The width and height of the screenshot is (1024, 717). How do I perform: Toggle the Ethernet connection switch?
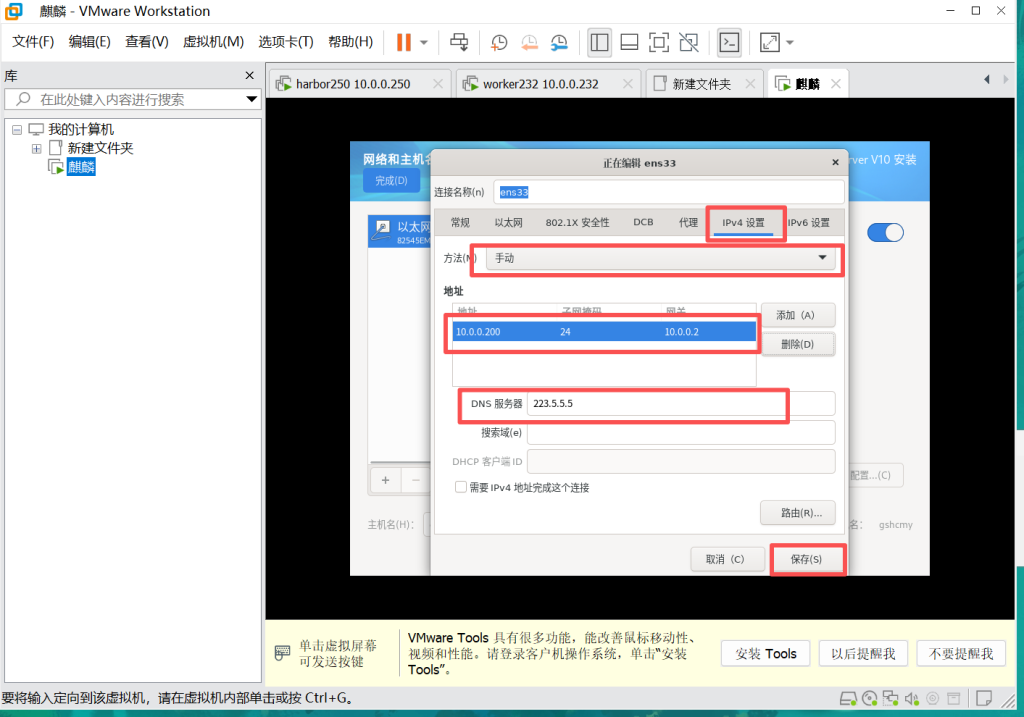[885, 232]
